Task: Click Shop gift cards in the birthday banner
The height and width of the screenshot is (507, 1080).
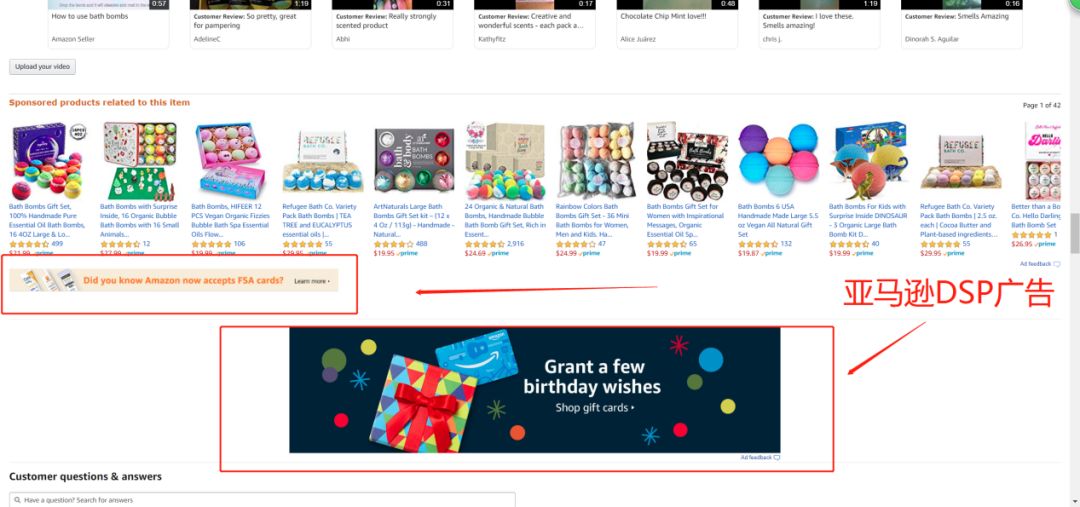Action: [594, 408]
